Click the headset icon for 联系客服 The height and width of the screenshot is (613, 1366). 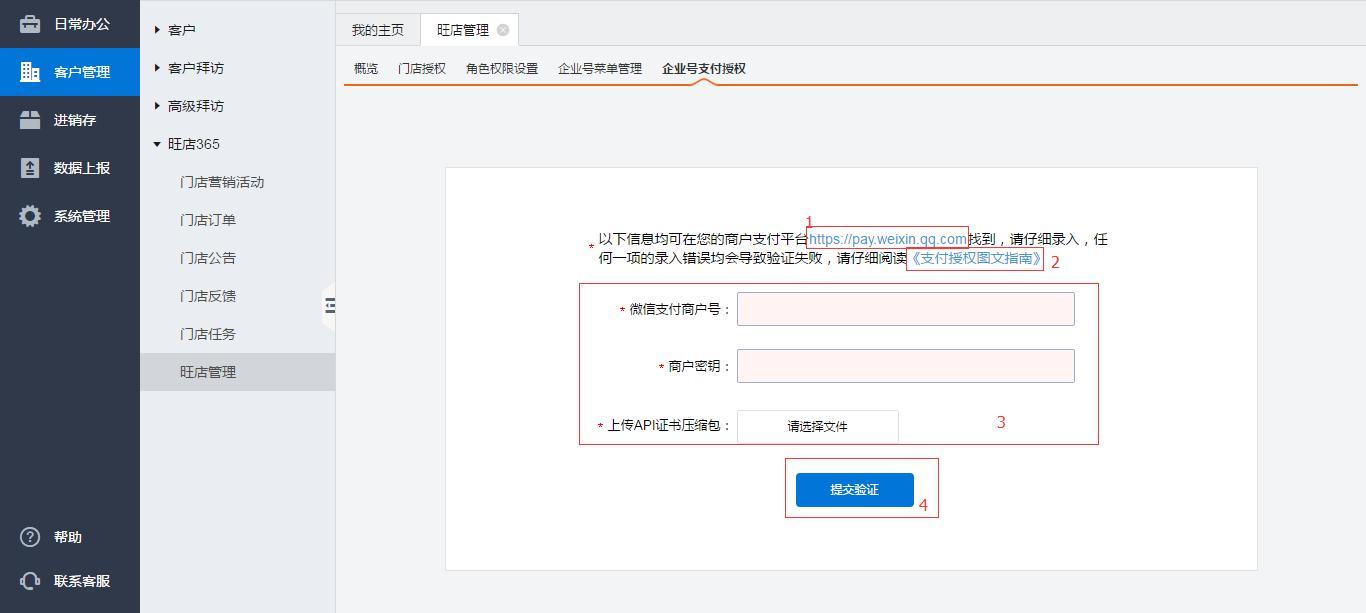click(x=30, y=581)
